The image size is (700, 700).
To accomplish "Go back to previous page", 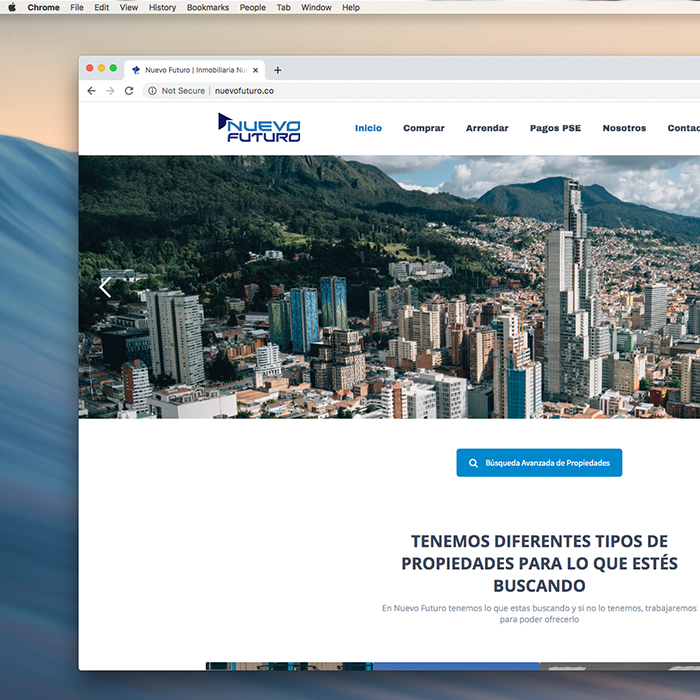I will coord(92,91).
